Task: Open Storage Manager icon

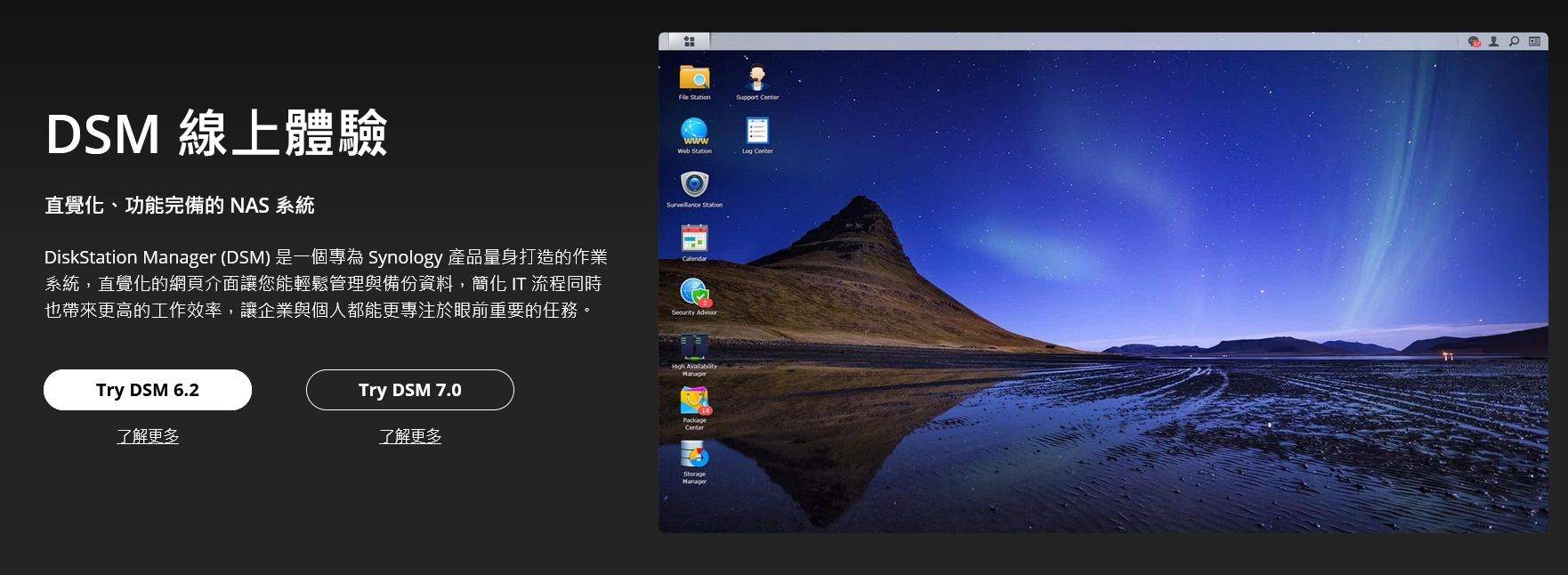Action: (x=694, y=456)
